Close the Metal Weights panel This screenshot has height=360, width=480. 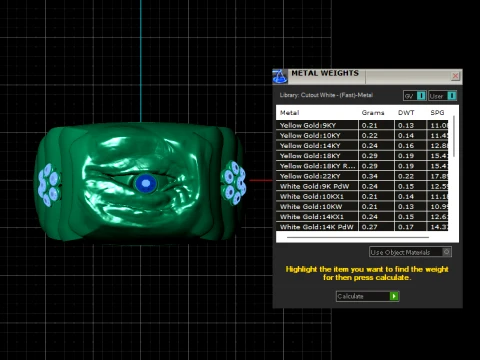pyautogui.click(x=455, y=76)
